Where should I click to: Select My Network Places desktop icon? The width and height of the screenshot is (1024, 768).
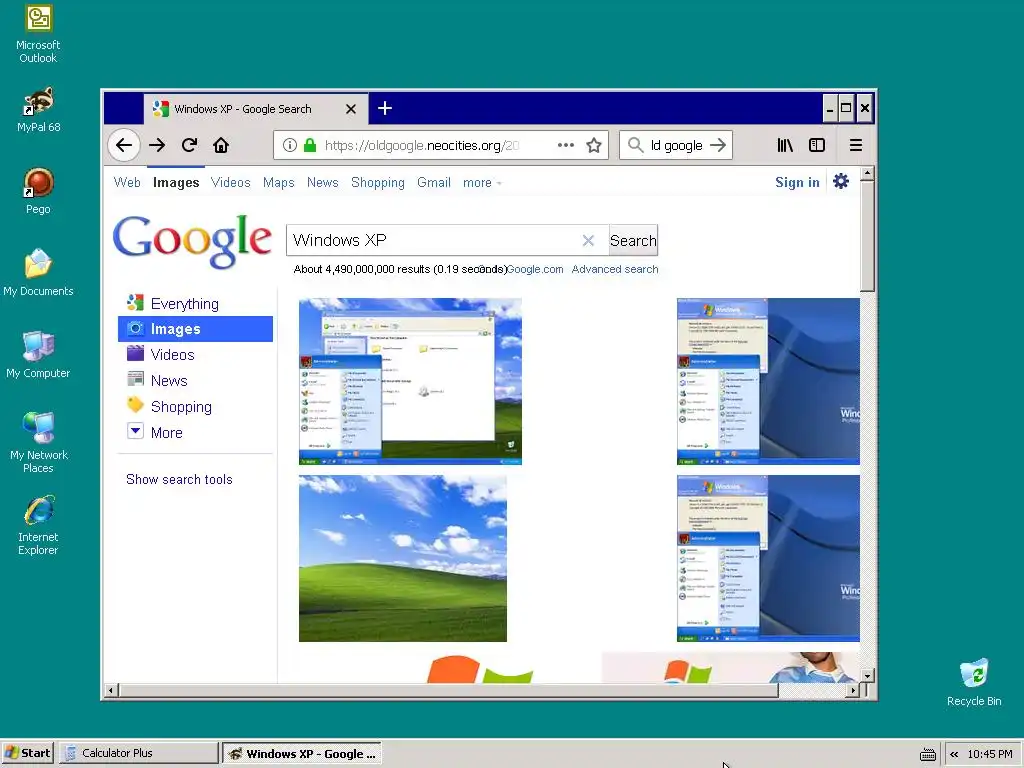pos(39,443)
